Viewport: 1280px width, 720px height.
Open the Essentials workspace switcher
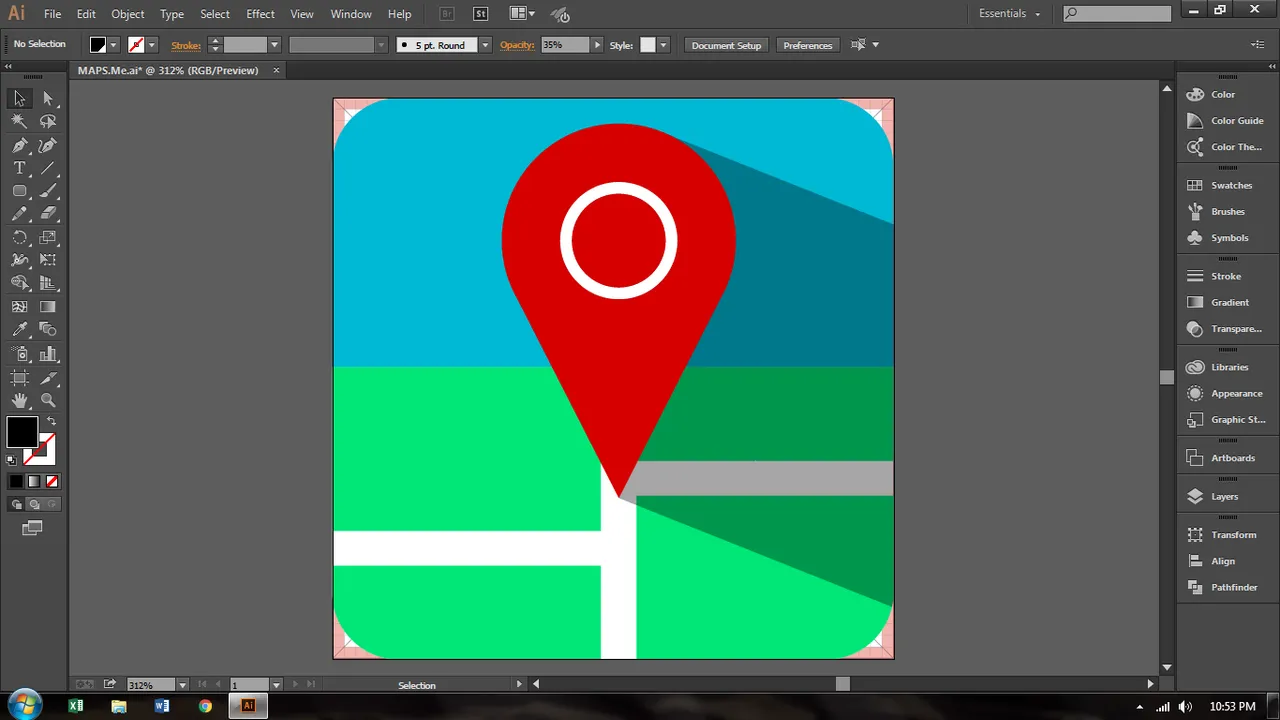pyautogui.click(x=1010, y=14)
